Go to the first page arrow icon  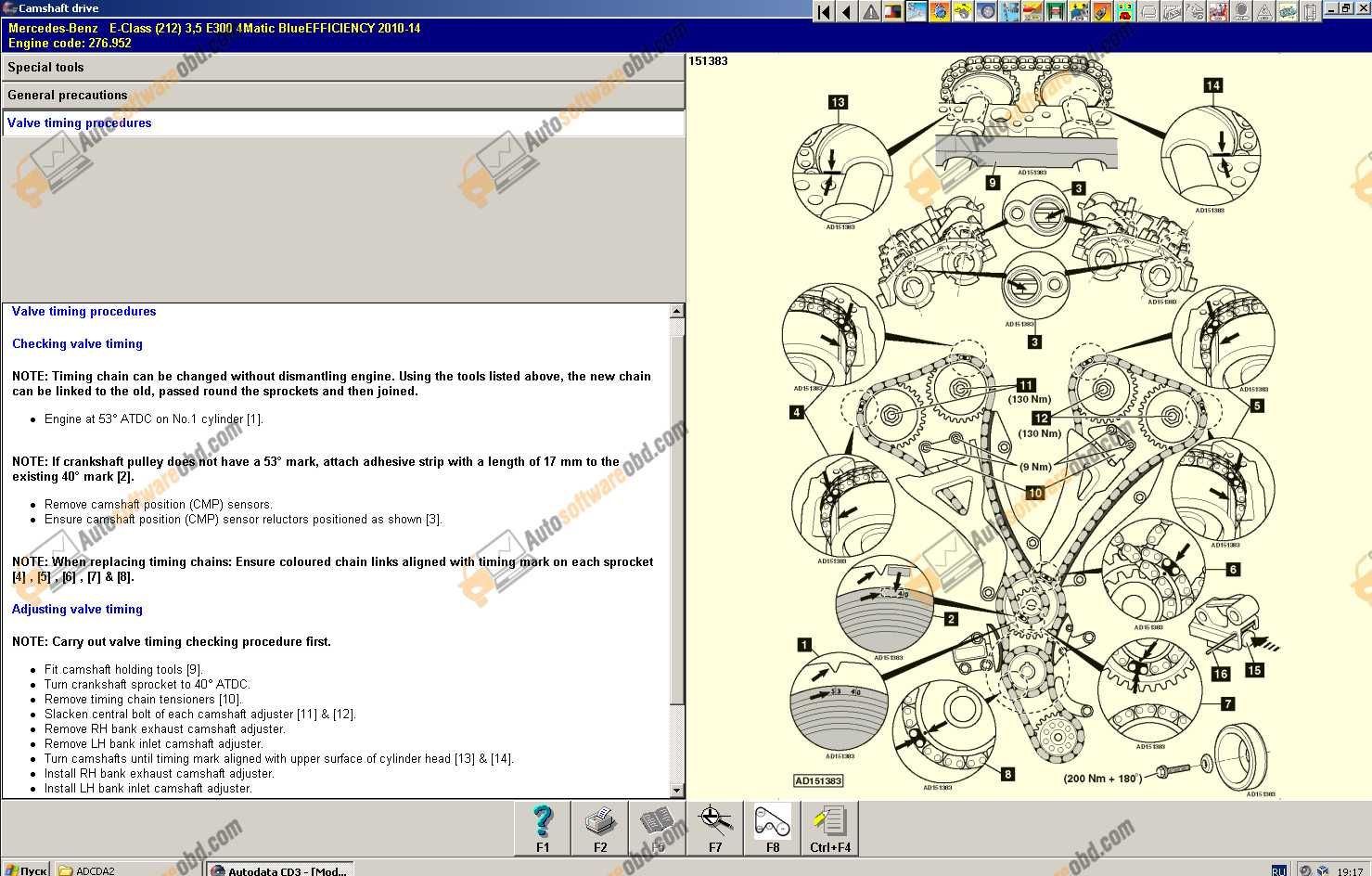point(824,11)
